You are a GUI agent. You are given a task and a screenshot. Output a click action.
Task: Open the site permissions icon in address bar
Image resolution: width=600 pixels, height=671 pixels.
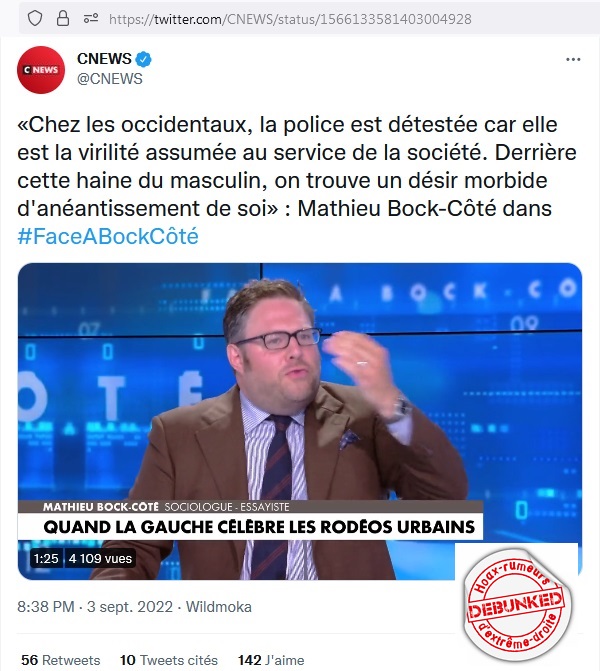tap(91, 19)
